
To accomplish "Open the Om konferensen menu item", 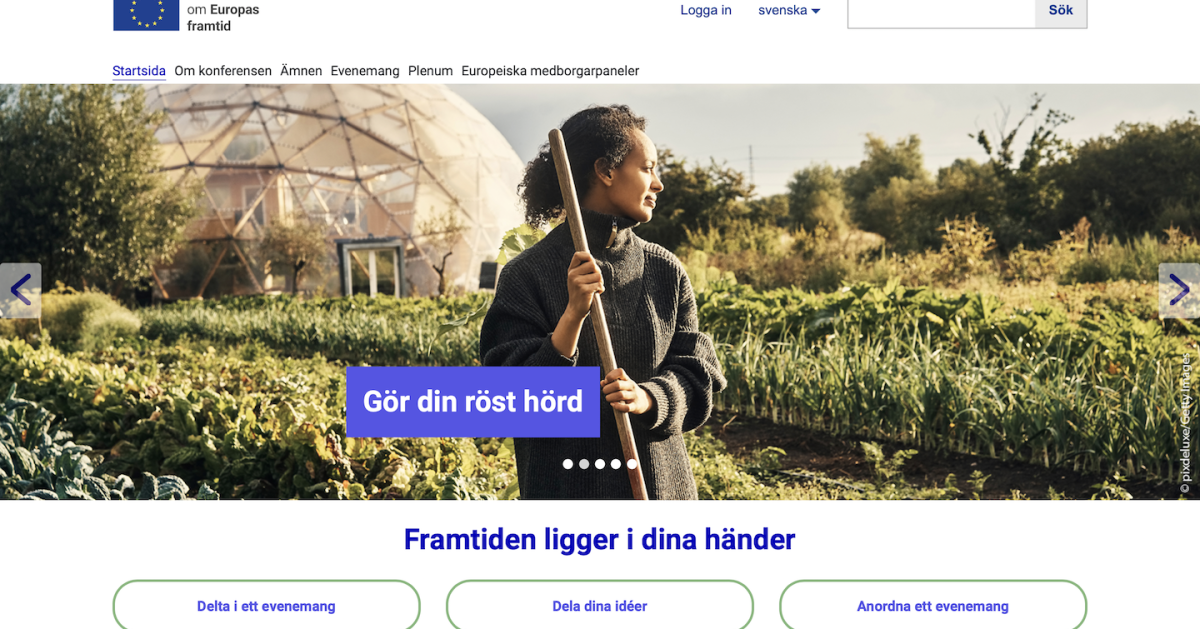I will pos(223,71).
